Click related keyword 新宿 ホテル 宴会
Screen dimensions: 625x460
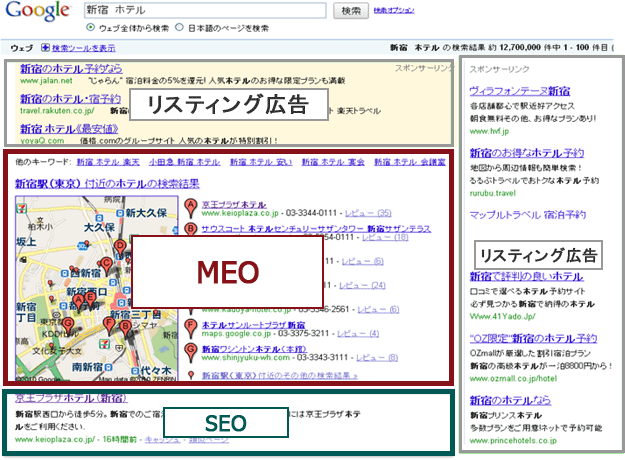click(333, 162)
